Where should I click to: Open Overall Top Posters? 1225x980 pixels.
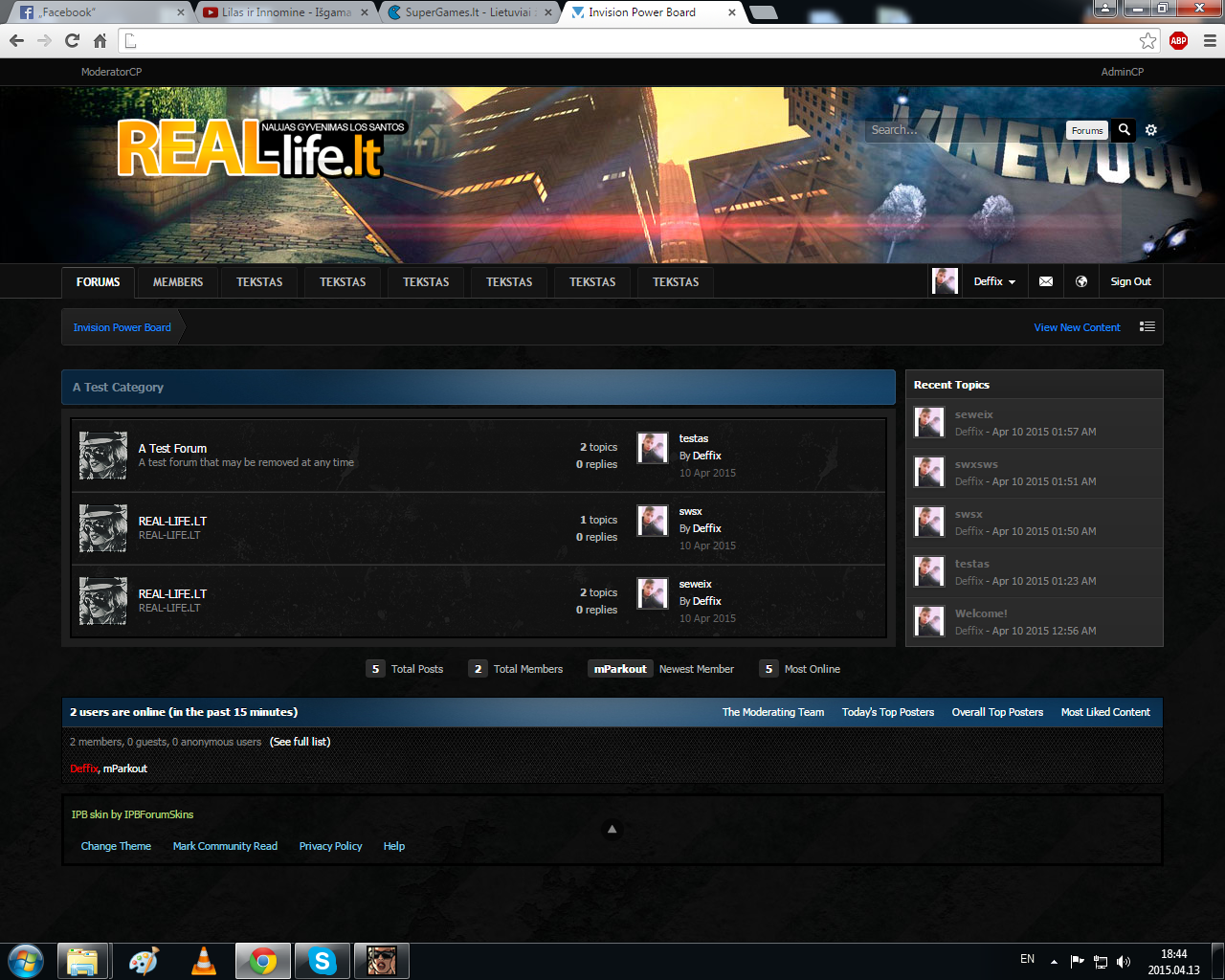pyautogui.click(x=997, y=712)
